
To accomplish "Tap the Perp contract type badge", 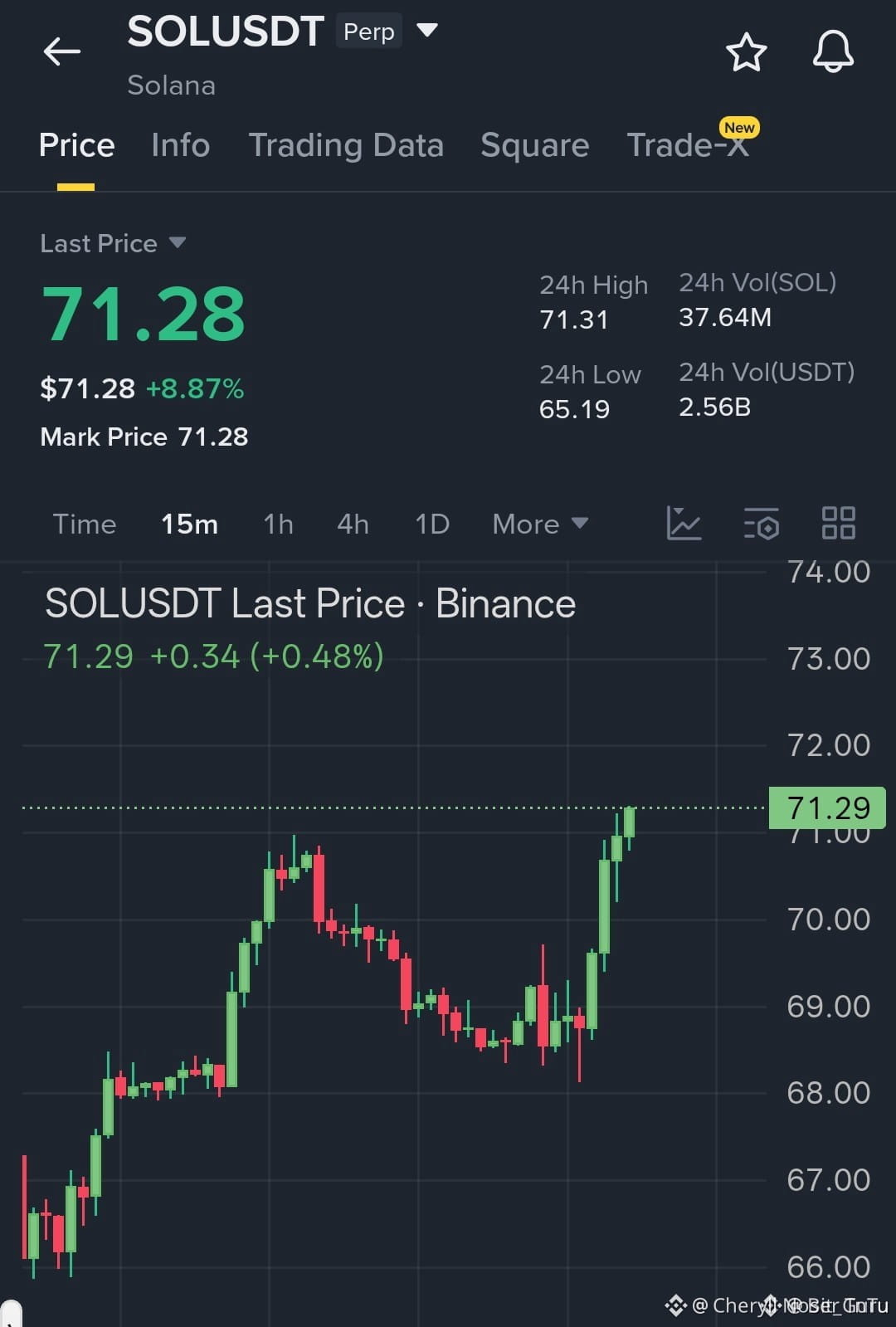I will [x=368, y=32].
